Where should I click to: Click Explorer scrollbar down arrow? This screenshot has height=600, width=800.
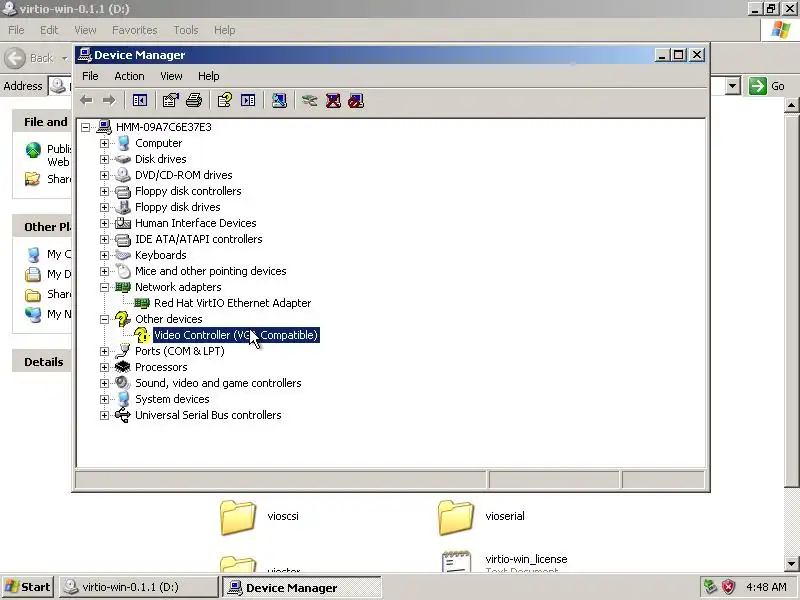point(791,564)
